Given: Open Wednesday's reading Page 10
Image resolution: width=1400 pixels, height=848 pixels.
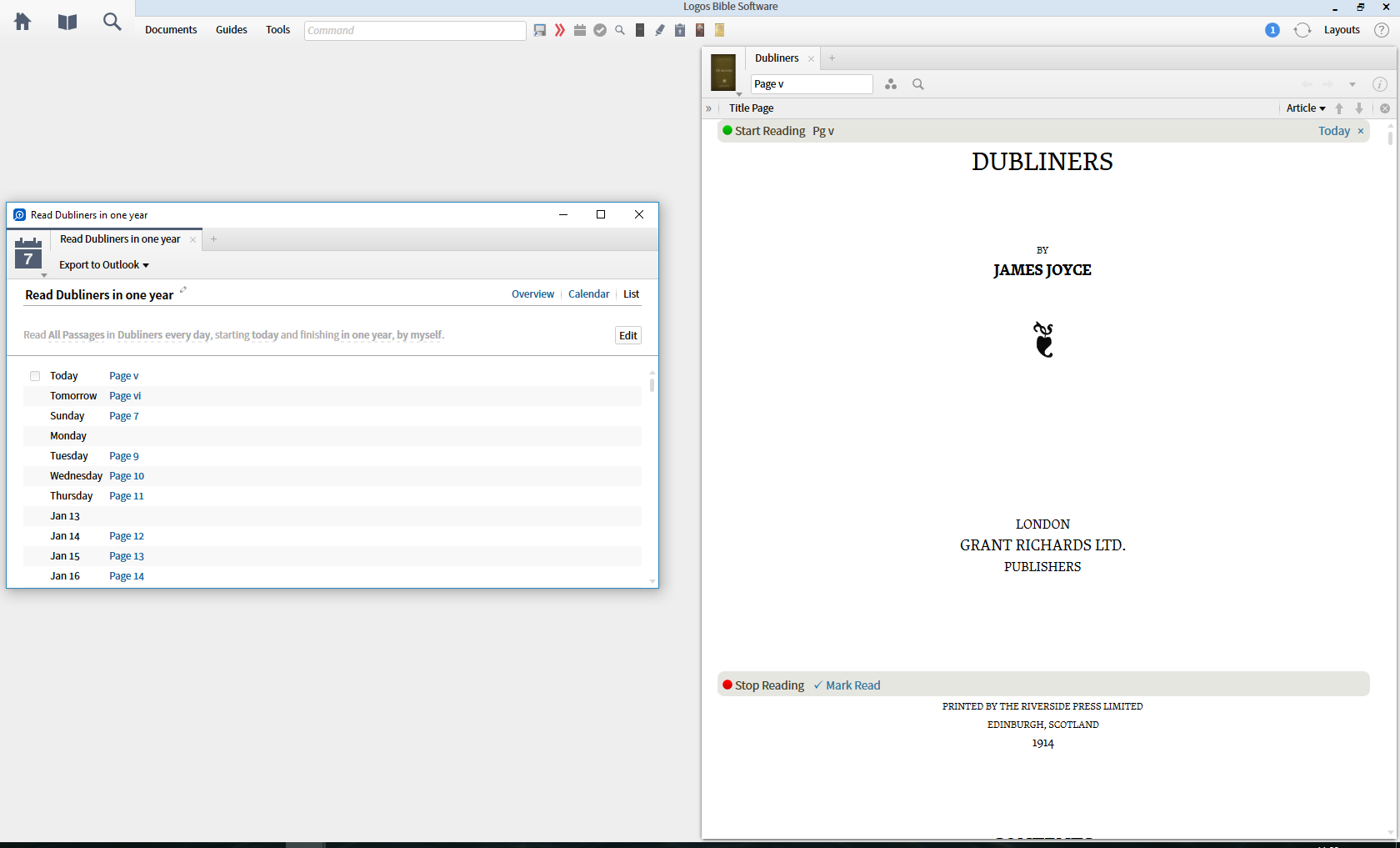Looking at the screenshot, I should click(127, 476).
